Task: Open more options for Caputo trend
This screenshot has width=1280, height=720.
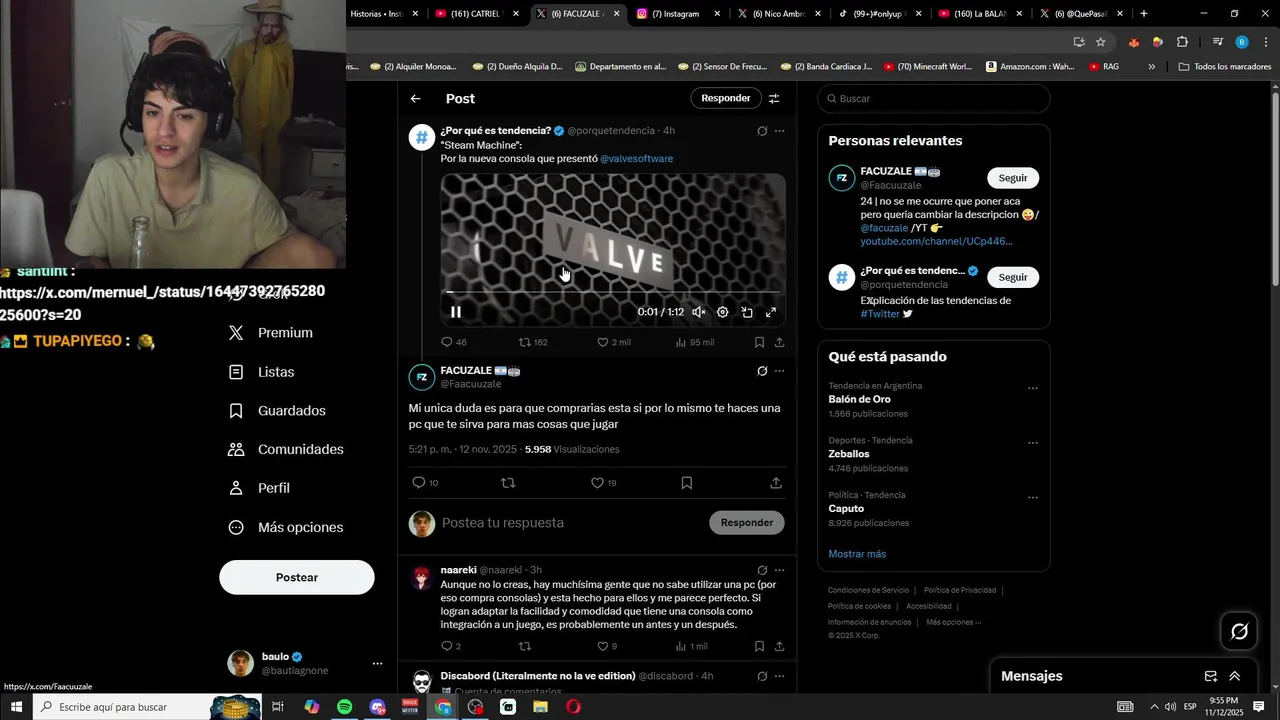Action: 1033,498
